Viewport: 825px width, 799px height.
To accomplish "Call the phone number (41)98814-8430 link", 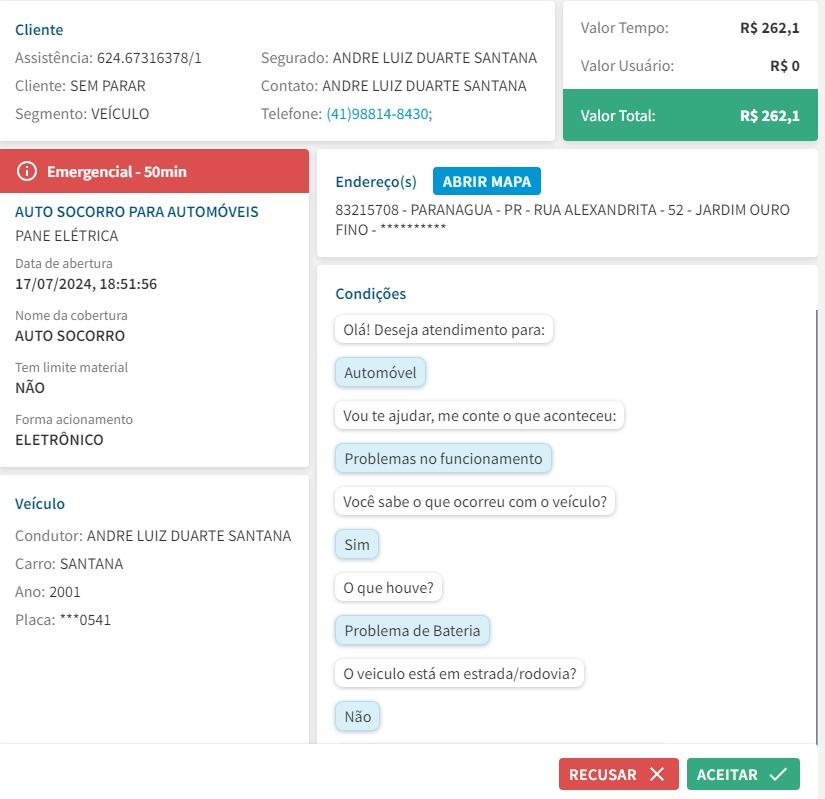I will click(379, 114).
